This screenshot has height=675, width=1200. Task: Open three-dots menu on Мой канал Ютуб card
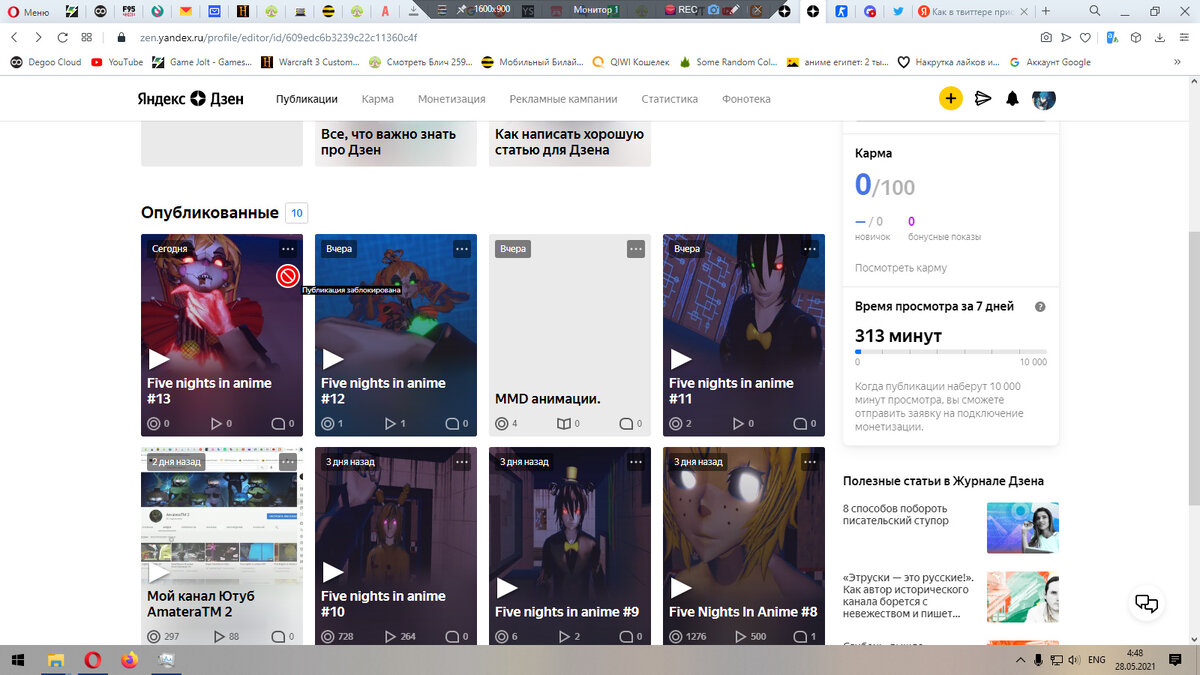click(x=288, y=462)
